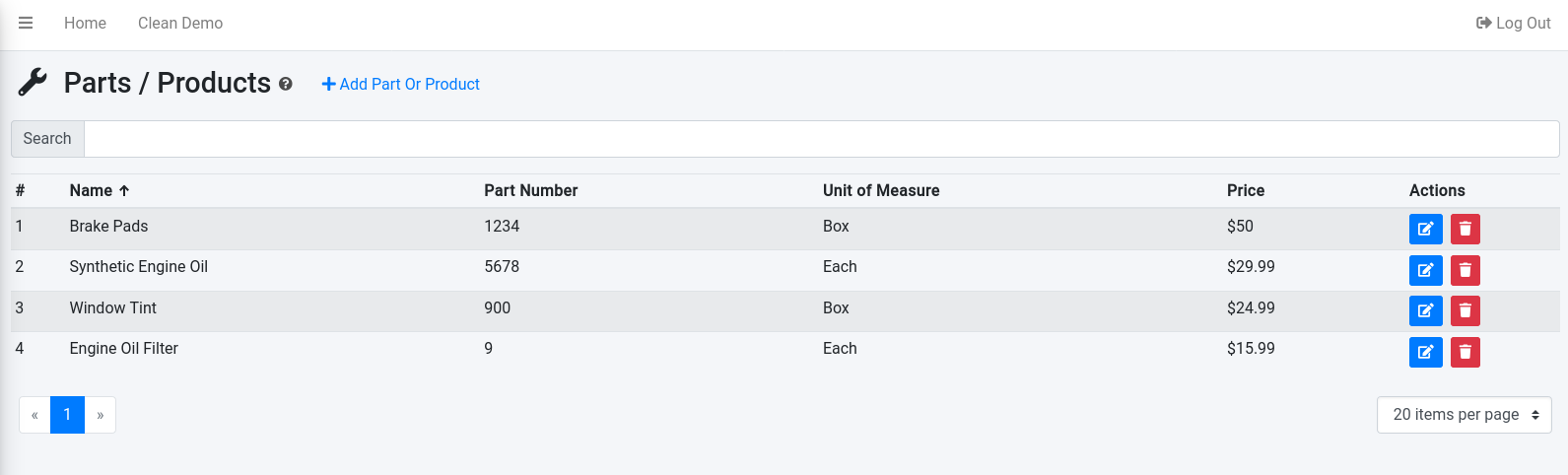Go to the next pagination page
Viewport: 1568px width, 475px height.
pyautogui.click(x=101, y=415)
